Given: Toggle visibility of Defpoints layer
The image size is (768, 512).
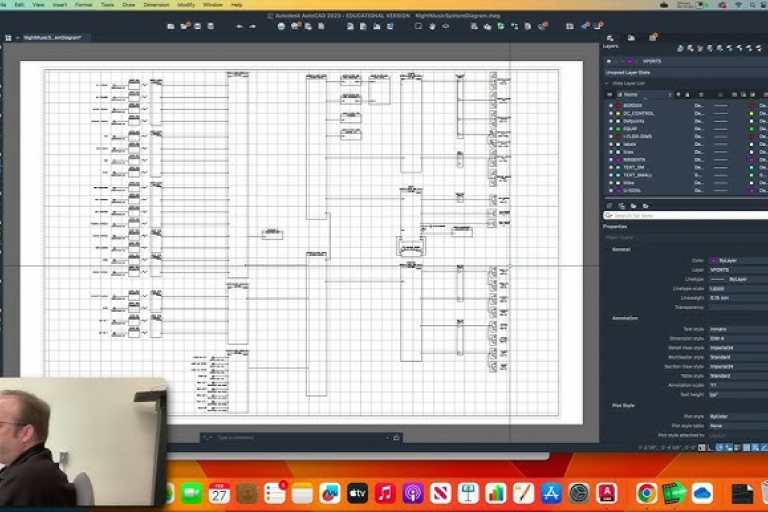Looking at the screenshot, I should [610, 121].
